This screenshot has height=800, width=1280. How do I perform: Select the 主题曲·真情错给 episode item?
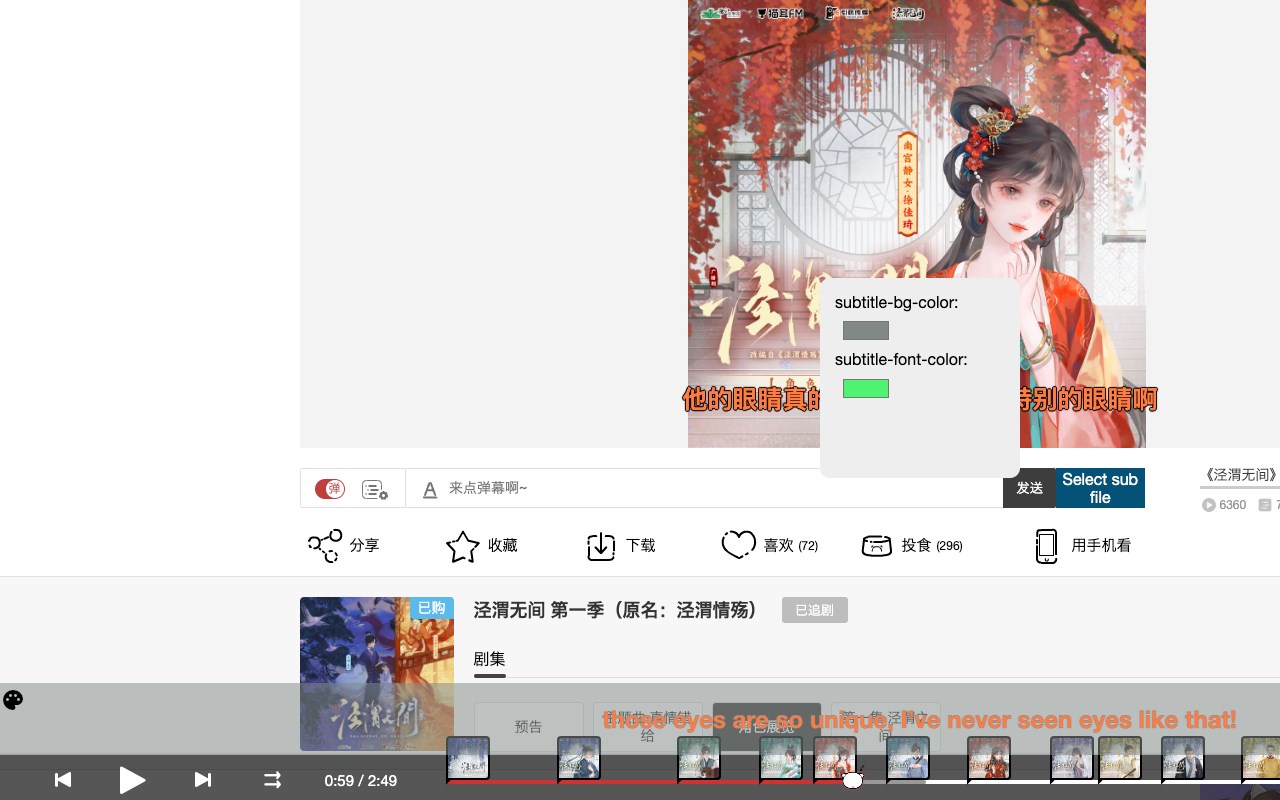pyautogui.click(x=647, y=727)
